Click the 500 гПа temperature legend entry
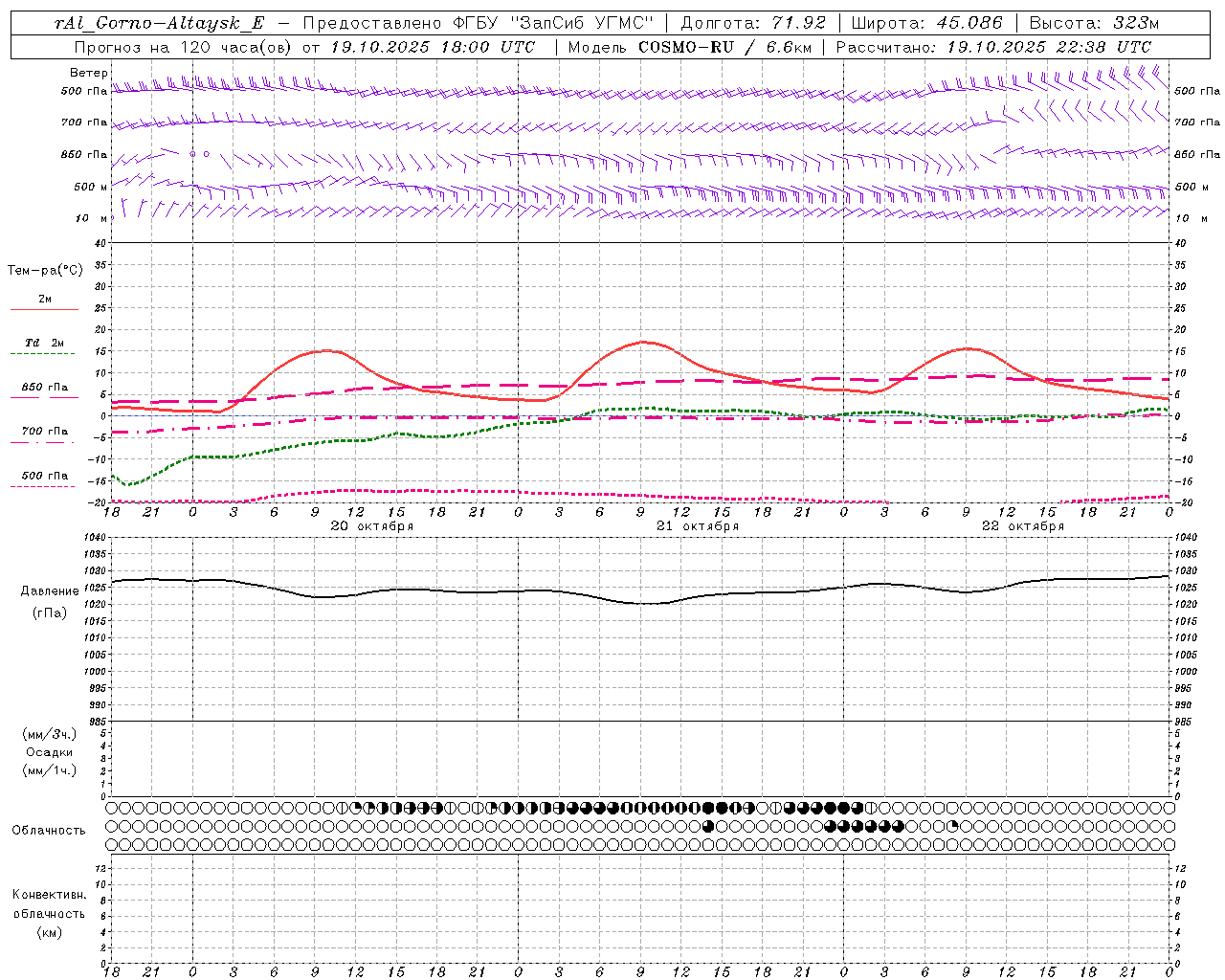This screenshot has width=1225, height=980. tap(45, 476)
